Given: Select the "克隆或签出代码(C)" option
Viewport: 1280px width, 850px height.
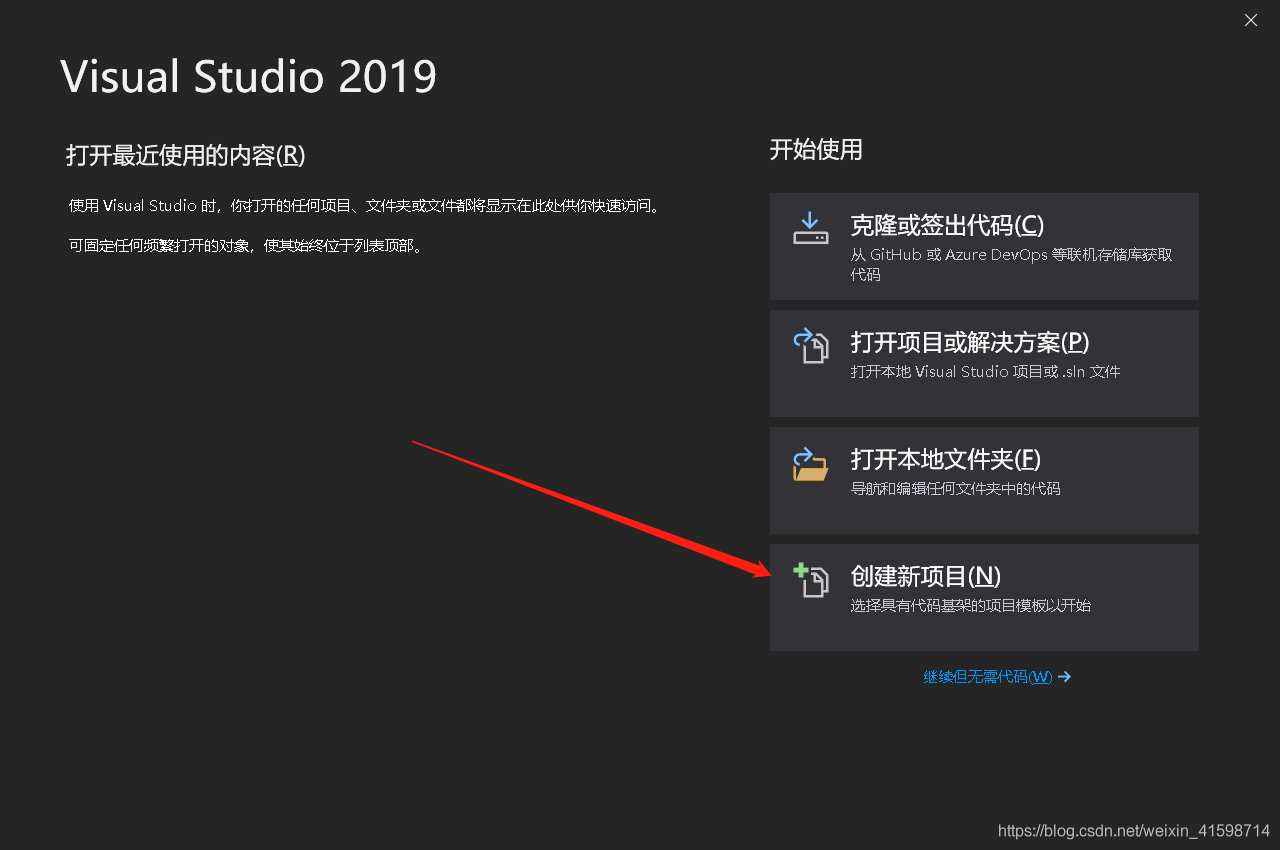Looking at the screenshot, I should click(x=984, y=246).
